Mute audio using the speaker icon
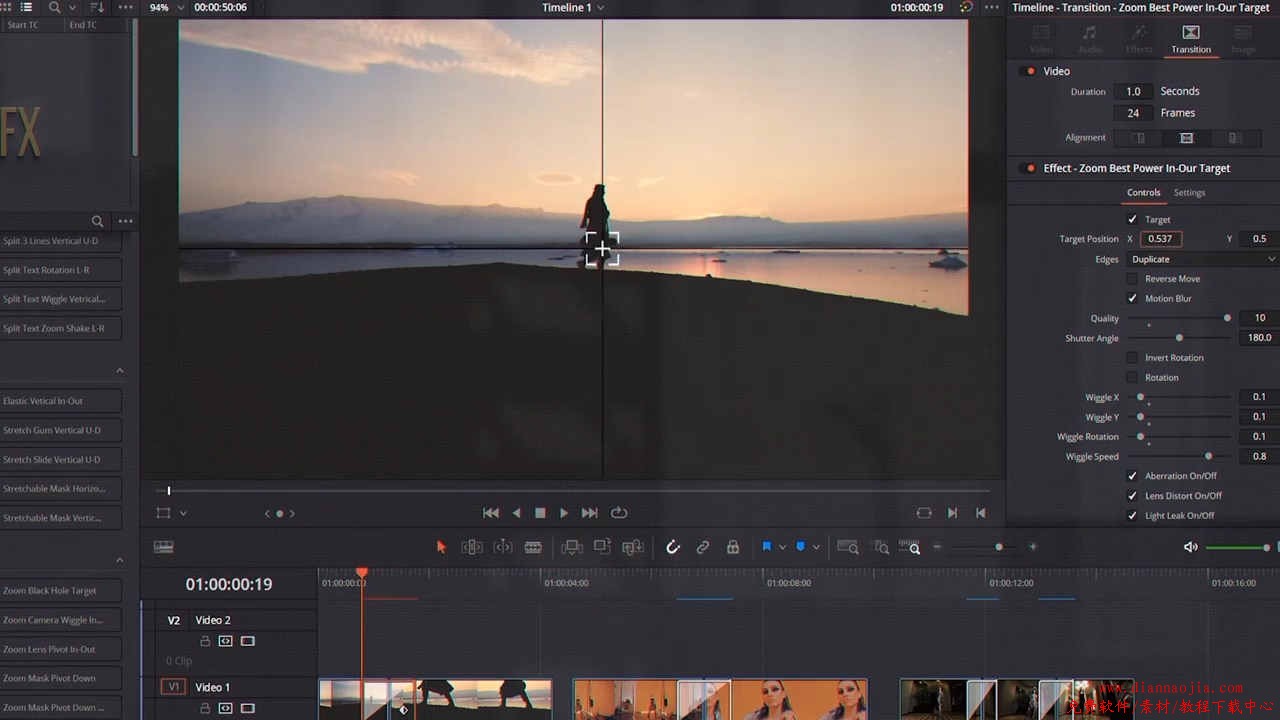 click(1190, 547)
